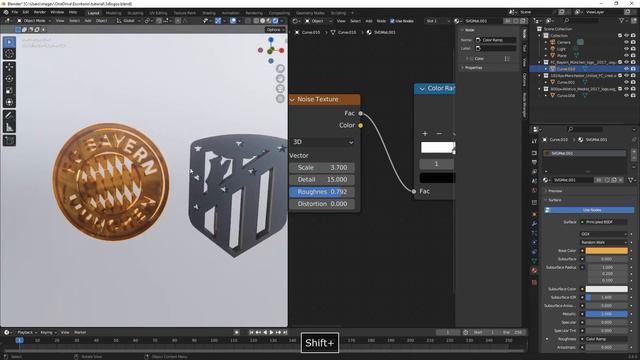
Task: Open the viewport Options dropdown
Action: tap(274, 29)
